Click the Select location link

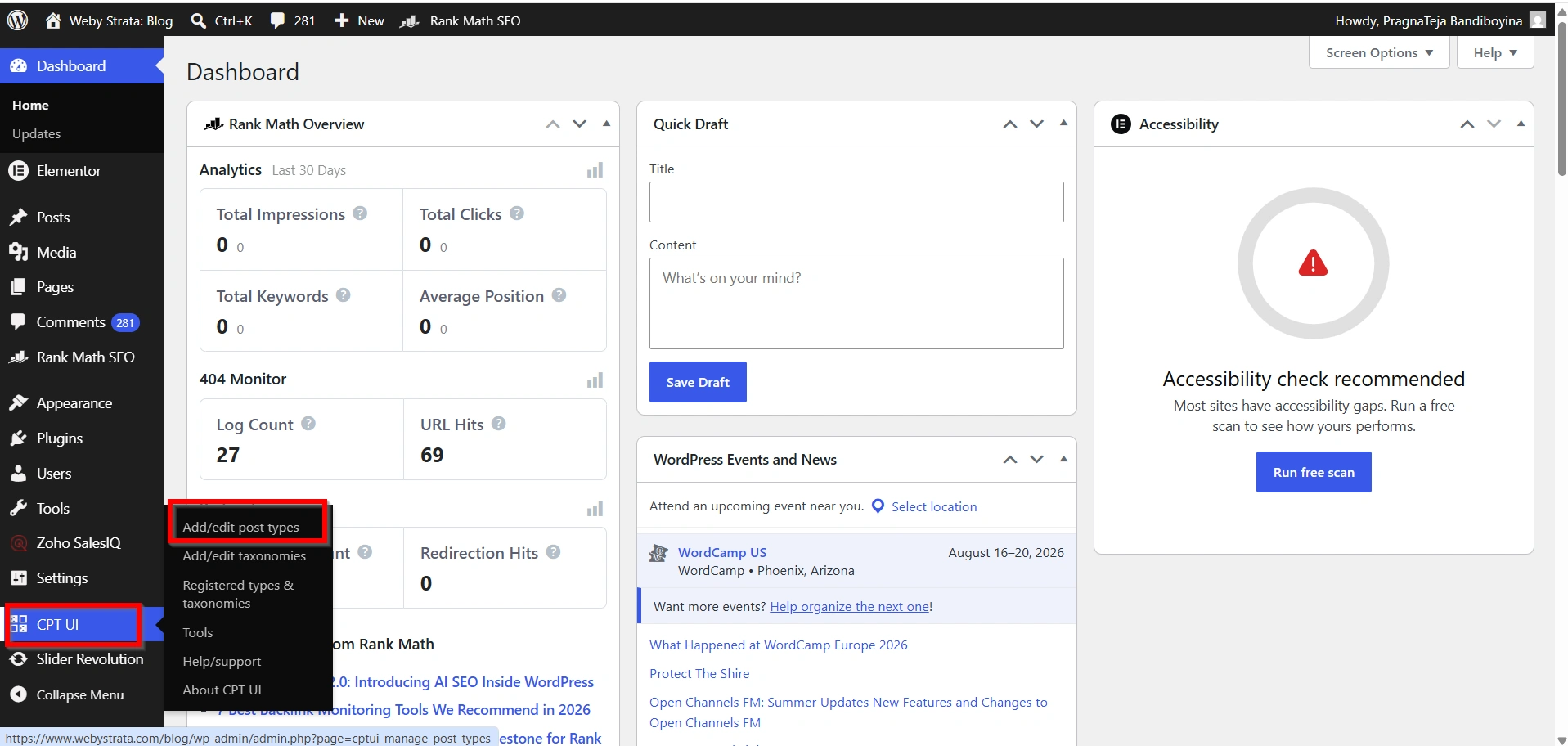tap(934, 507)
